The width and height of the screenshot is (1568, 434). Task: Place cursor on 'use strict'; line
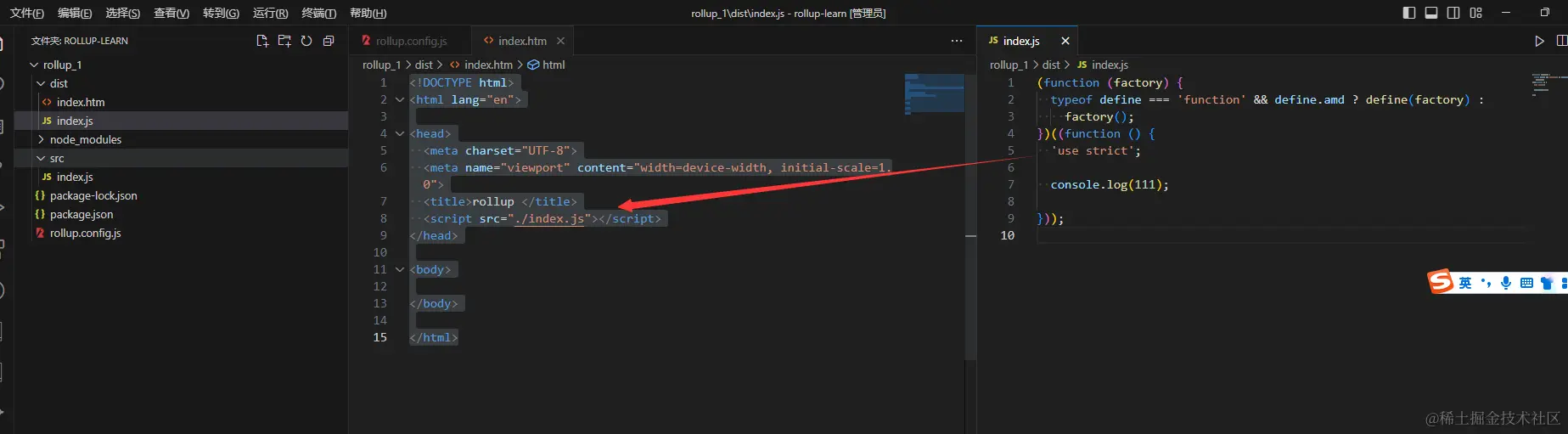1096,150
